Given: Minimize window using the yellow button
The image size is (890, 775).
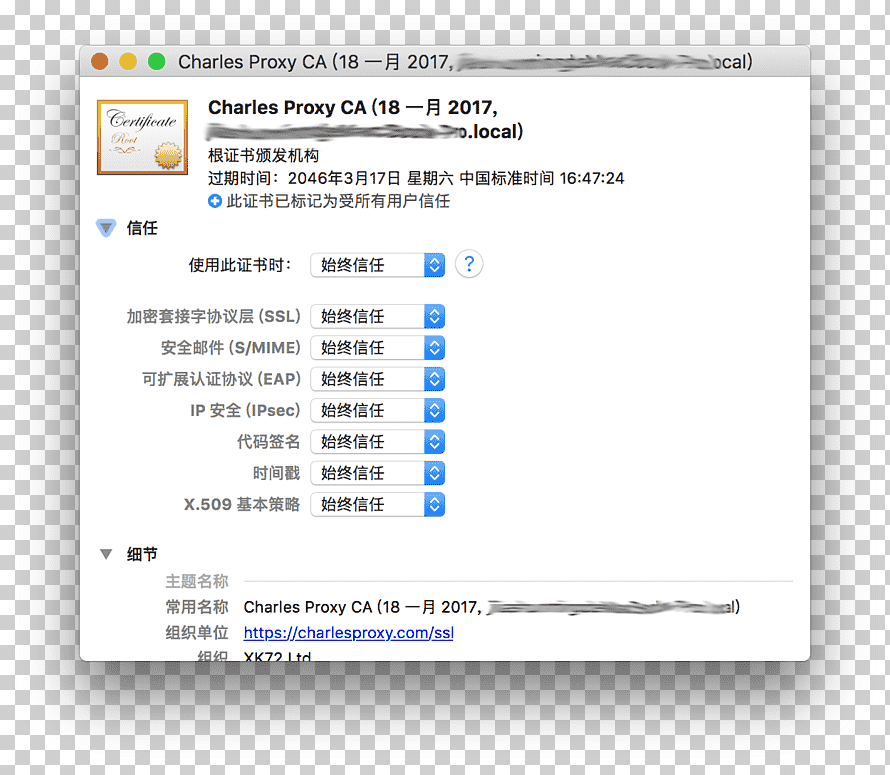Looking at the screenshot, I should pyautogui.click(x=128, y=61).
